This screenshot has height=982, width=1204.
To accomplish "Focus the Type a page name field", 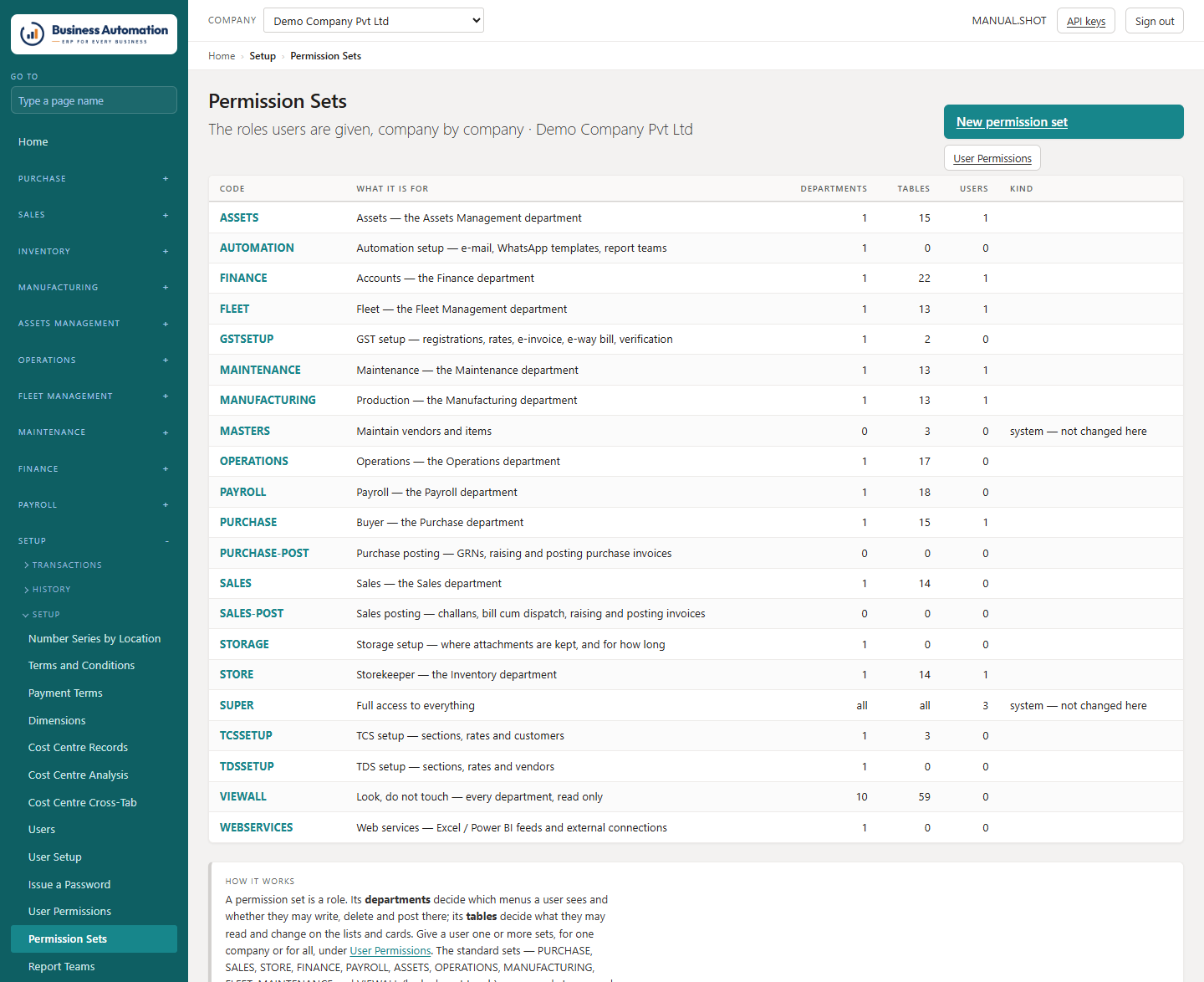I will click(x=94, y=100).
